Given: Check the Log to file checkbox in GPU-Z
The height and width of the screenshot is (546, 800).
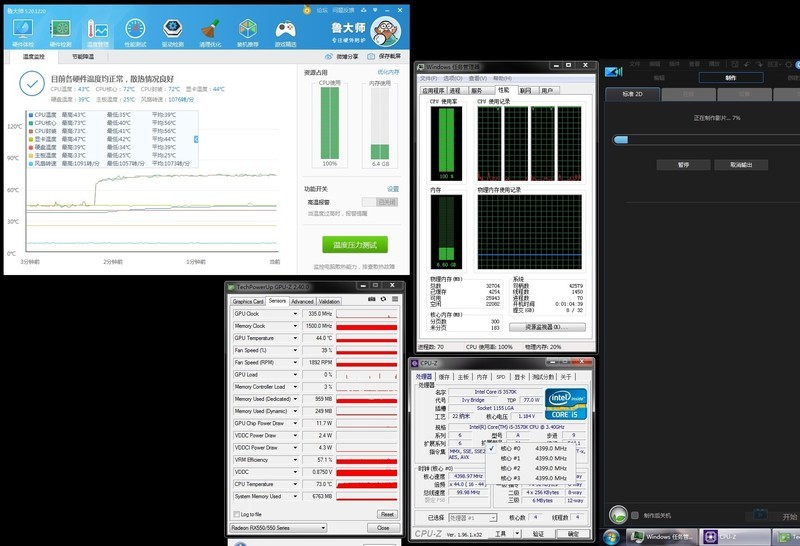Looking at the screenshot, I should click(x=236, y=514).
